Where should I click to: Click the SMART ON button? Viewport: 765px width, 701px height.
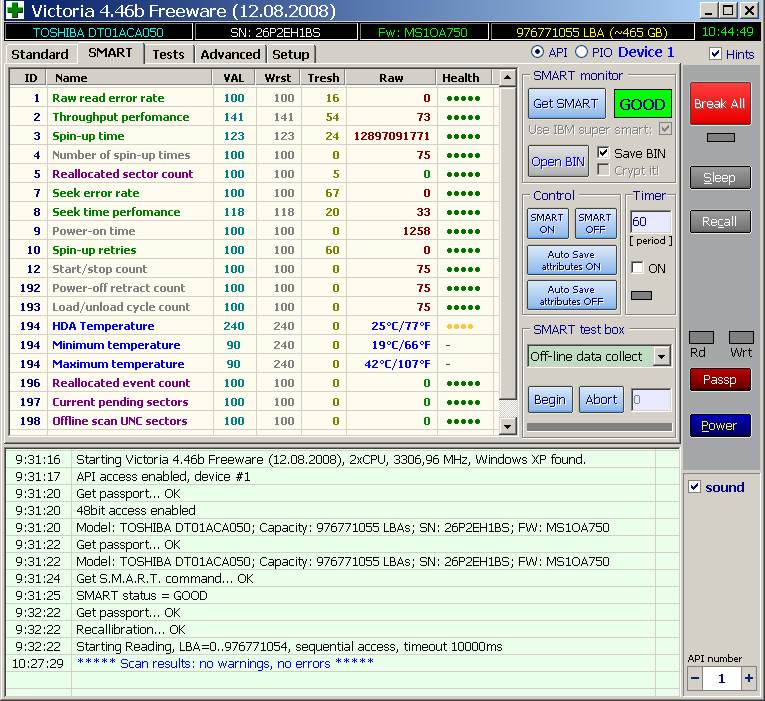(547, 223)
